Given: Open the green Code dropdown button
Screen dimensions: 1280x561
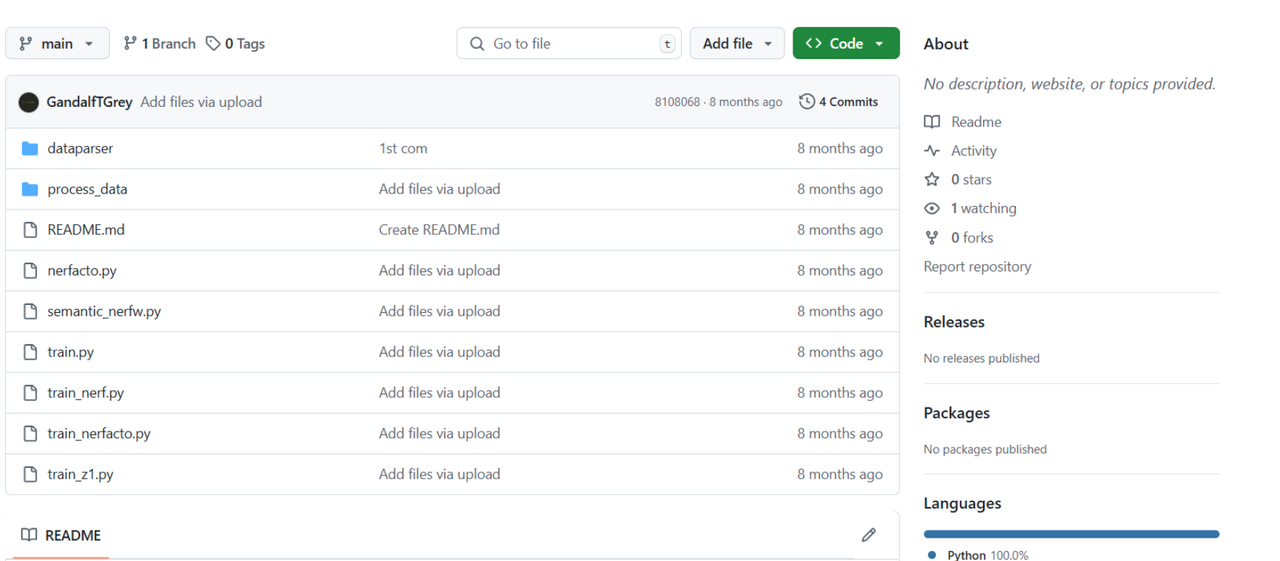Looking at the screenshot, I should pos(845,44).
